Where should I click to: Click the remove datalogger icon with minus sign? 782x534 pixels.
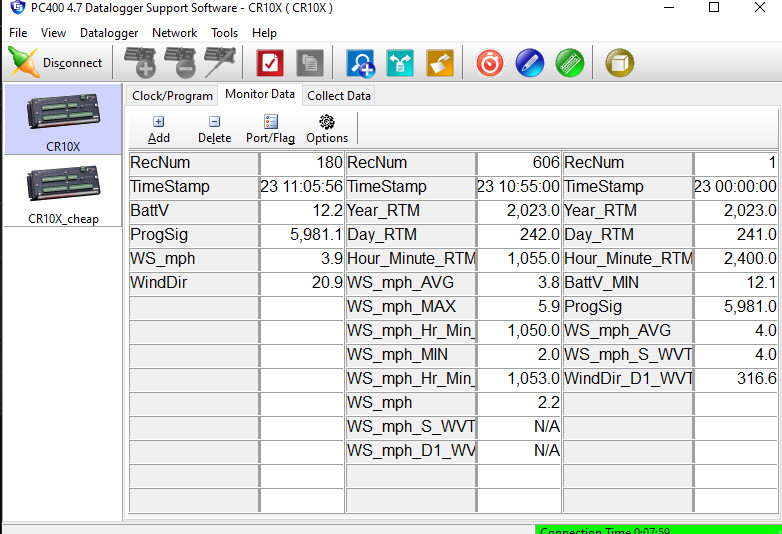click(182, 63)
